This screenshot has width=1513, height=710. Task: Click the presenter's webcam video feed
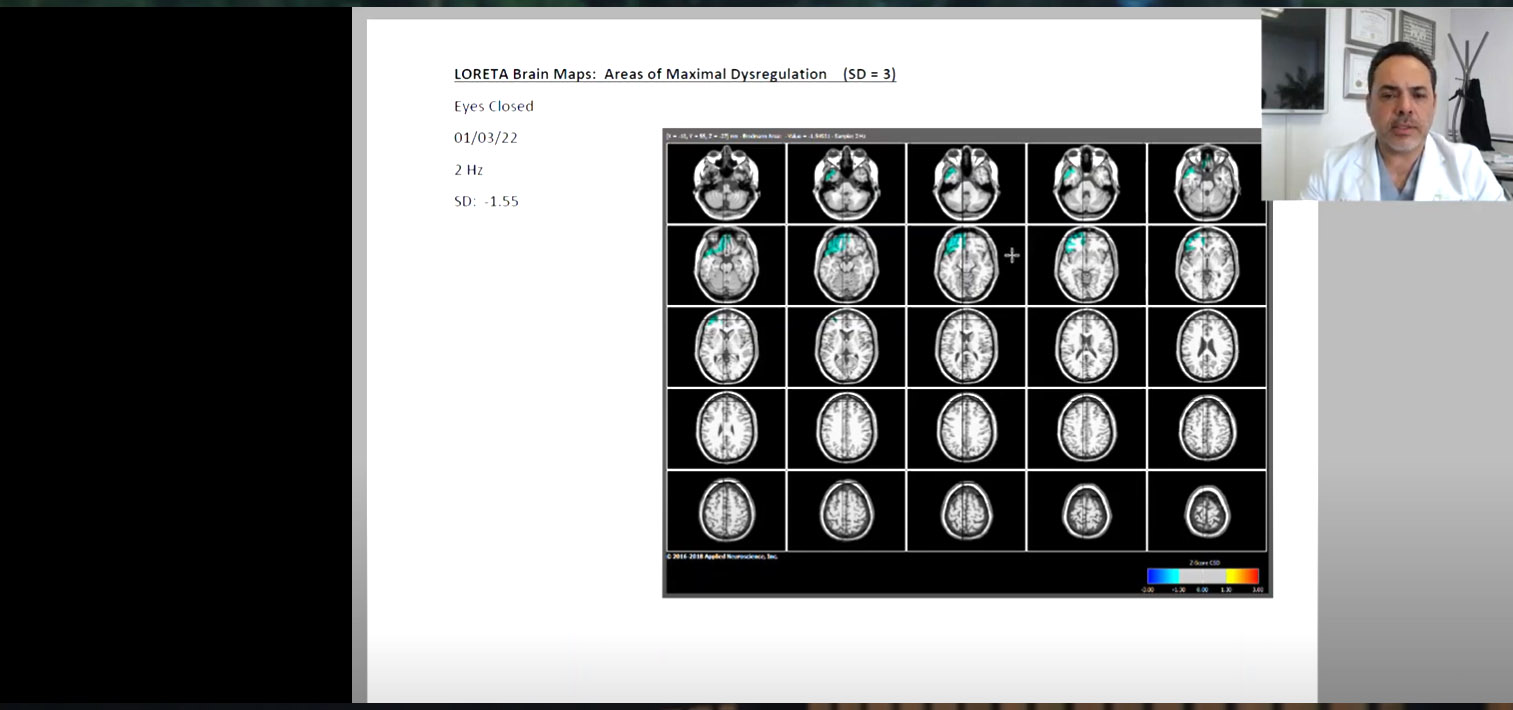1386,104
